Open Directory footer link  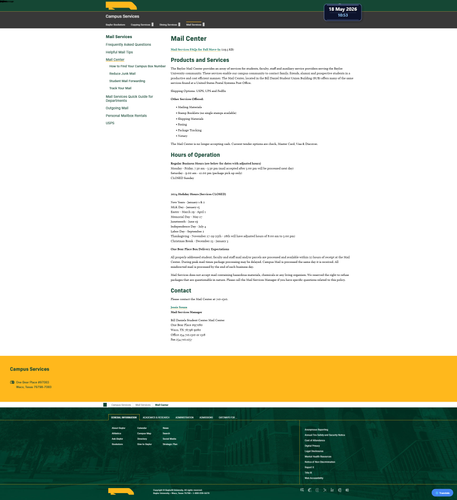pos(142,439)
